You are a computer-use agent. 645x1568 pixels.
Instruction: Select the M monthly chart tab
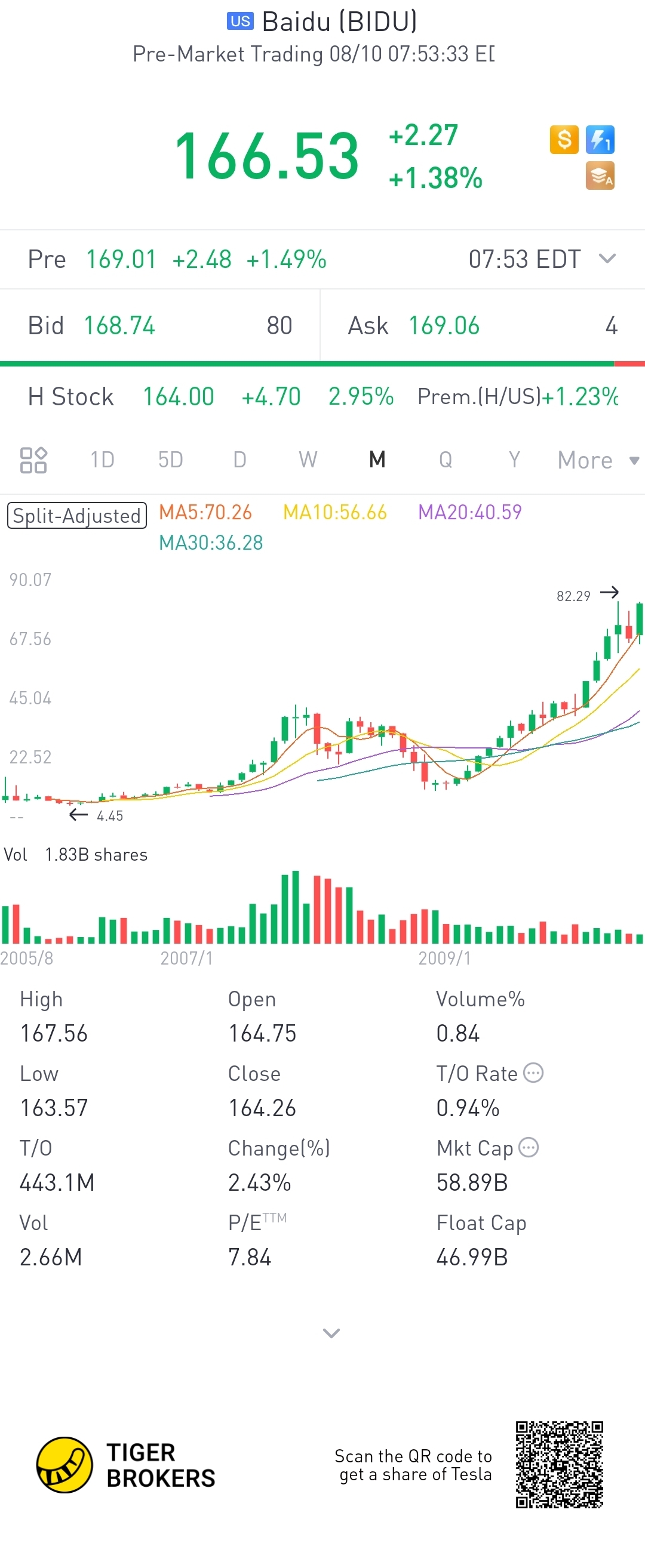coord(377,460)
